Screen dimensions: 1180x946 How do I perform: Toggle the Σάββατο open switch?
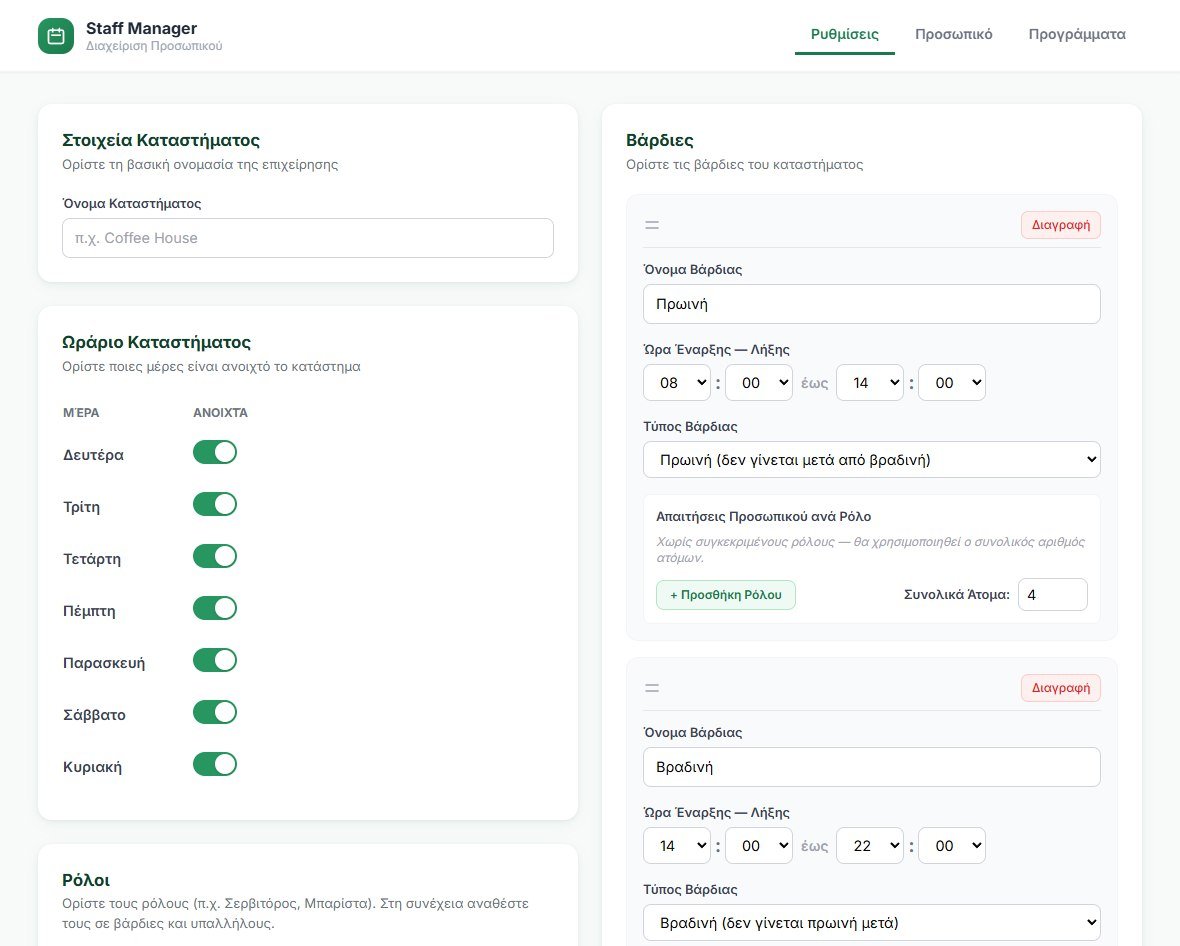tap(214, 712)
